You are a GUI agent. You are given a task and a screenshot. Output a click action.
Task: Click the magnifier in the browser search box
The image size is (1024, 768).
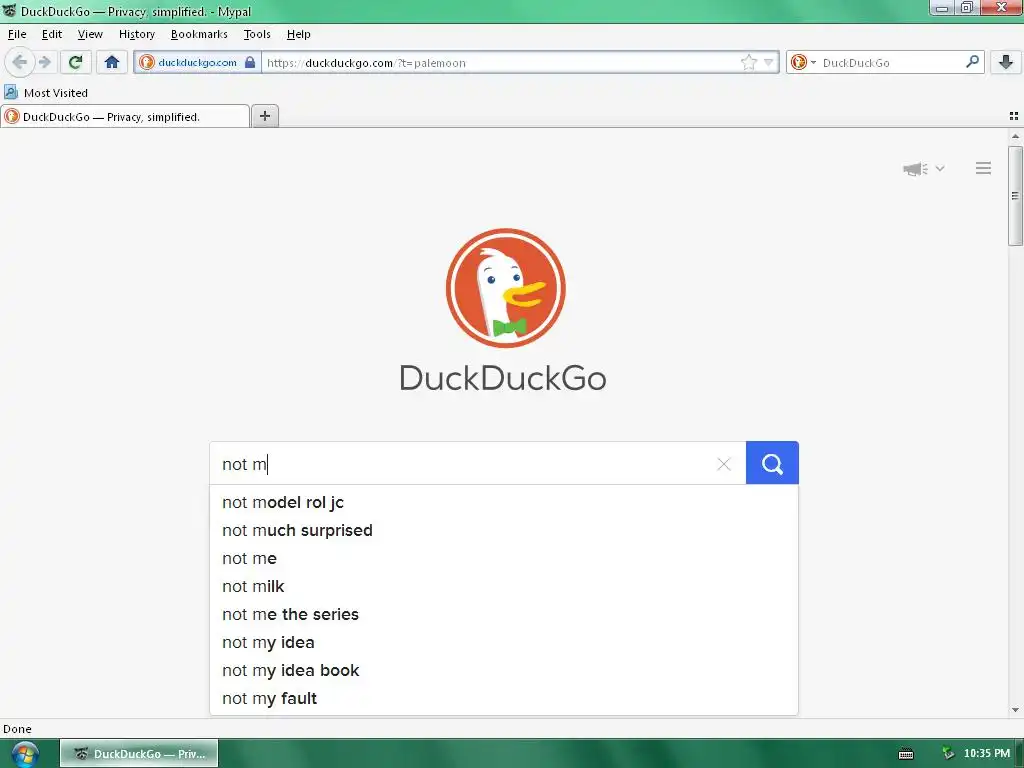tap(972, 62)
